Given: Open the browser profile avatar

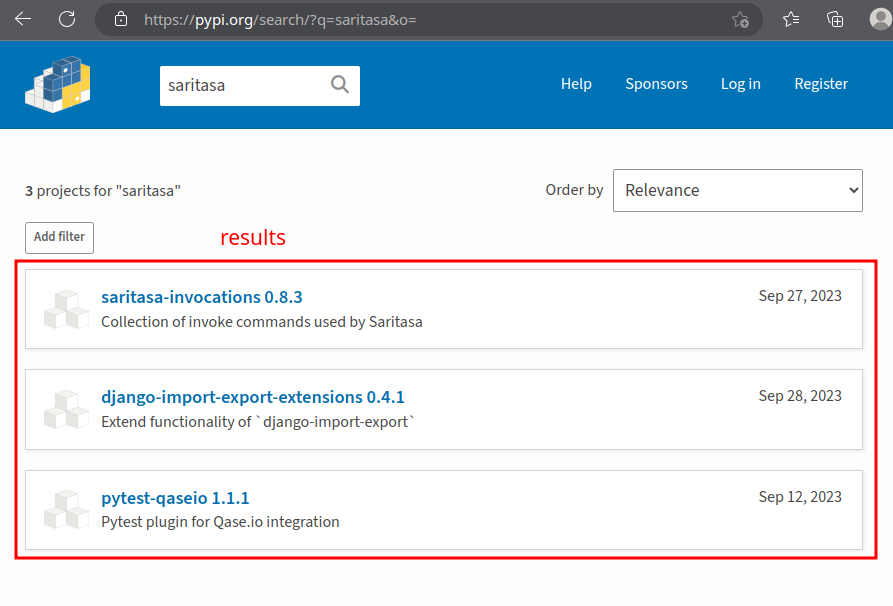Looking at the screenshot, I should [880, 19].
